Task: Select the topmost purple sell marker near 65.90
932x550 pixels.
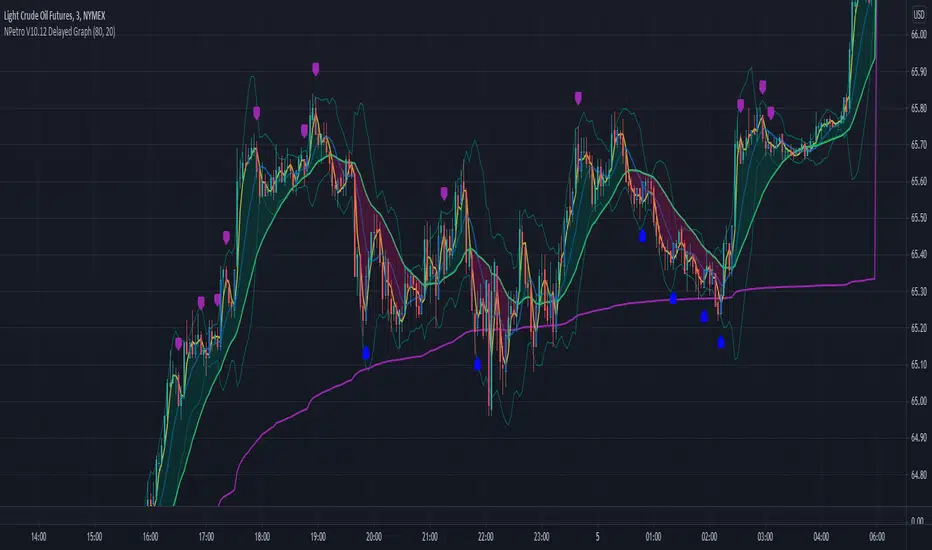Action: click(x=316, y=69)
